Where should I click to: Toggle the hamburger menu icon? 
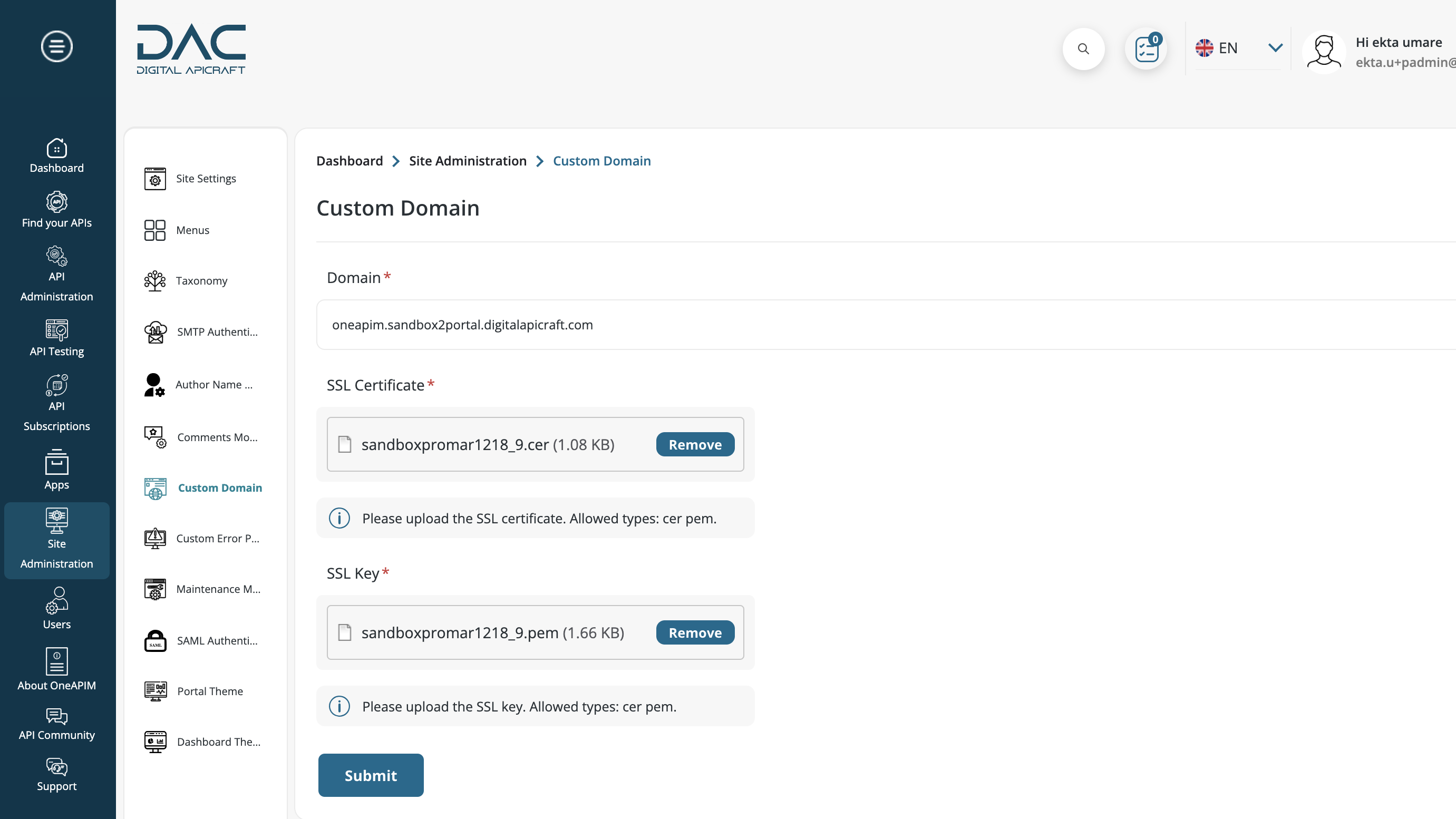click(x=56, y=46)
